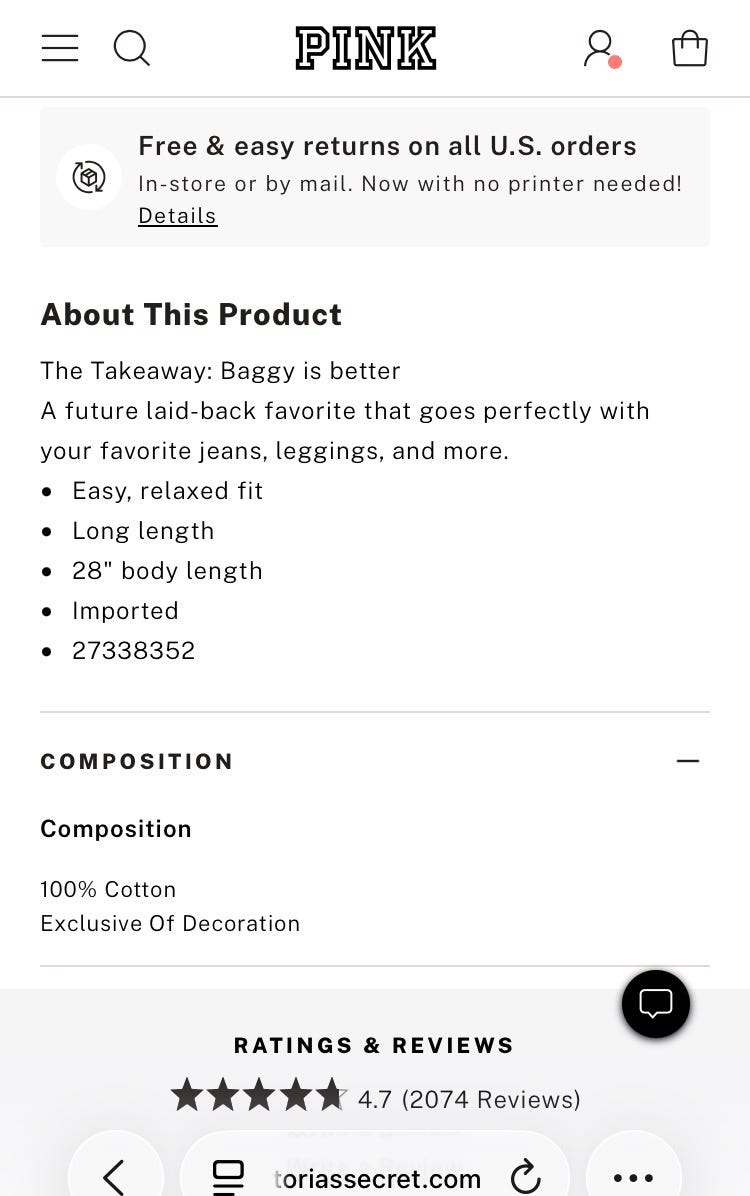Open the live chat bubble
The width and height of the screenshot is (750, 1196).
(x=655, y=1004)
